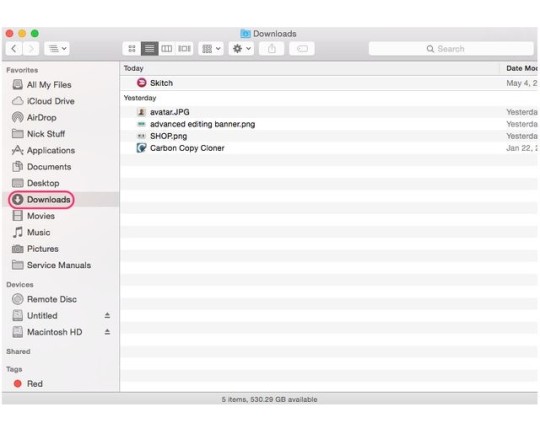
Task: Switch to Cover Flow view
Action: [184, 49]
